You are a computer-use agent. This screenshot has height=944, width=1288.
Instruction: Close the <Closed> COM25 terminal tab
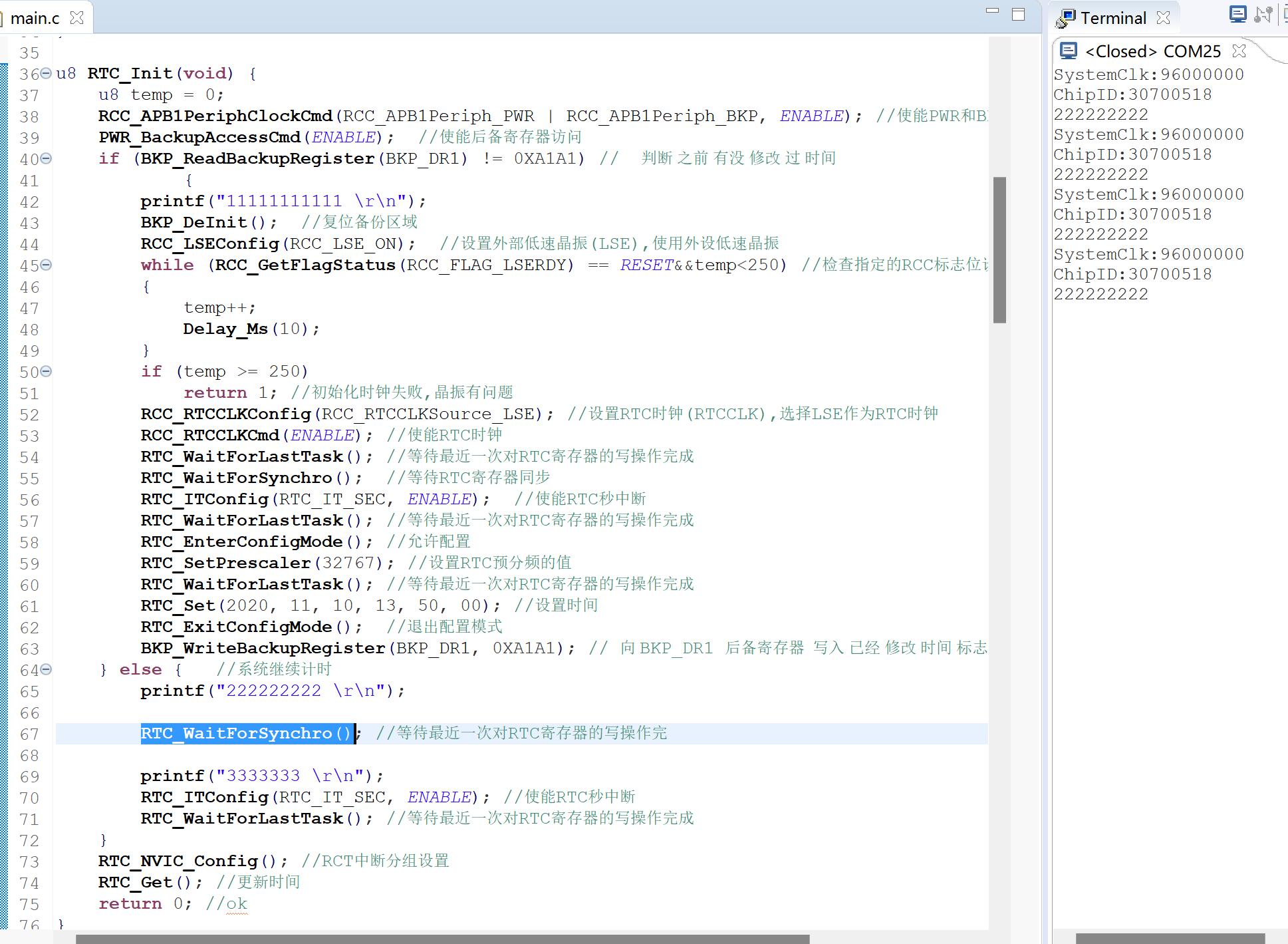(x=1239, y=51)
